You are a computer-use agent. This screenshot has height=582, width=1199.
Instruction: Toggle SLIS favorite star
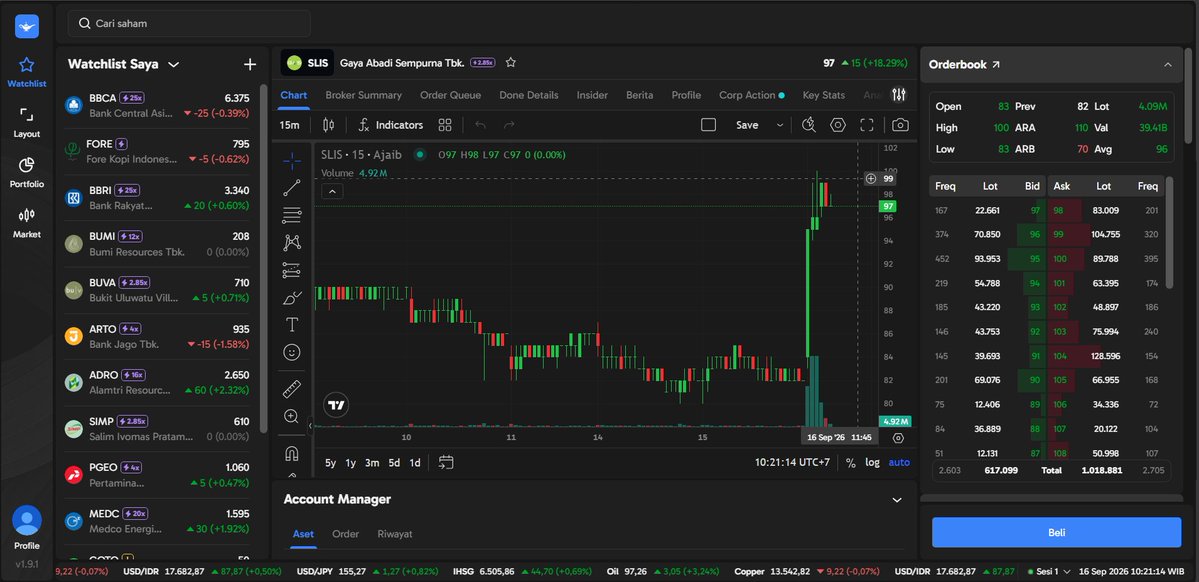(511, 63)
